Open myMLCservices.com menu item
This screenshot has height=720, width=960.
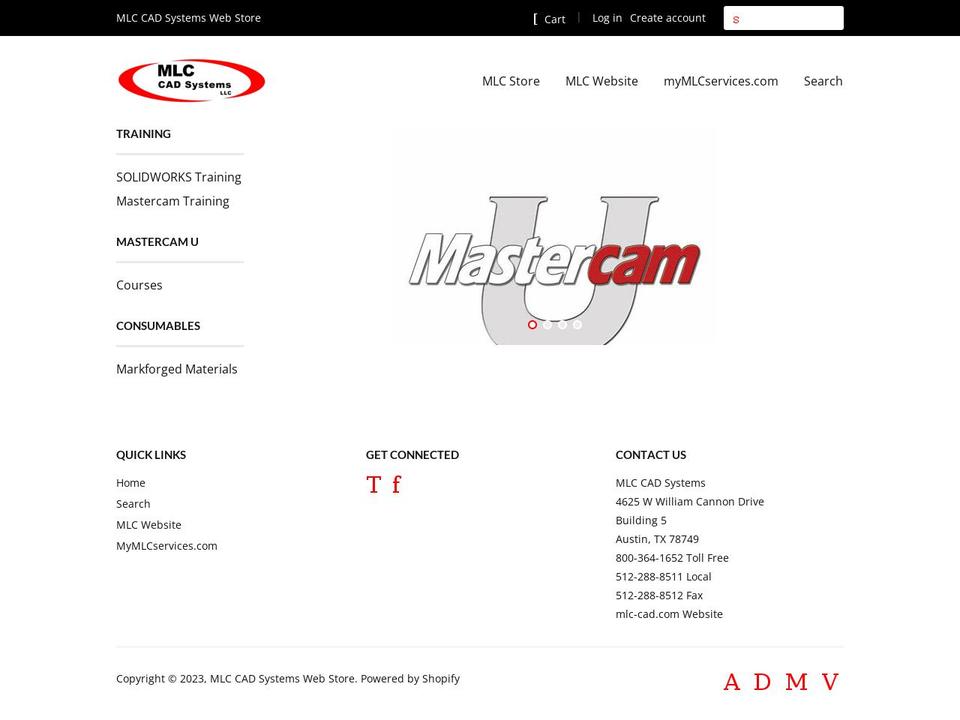(721, 81)
